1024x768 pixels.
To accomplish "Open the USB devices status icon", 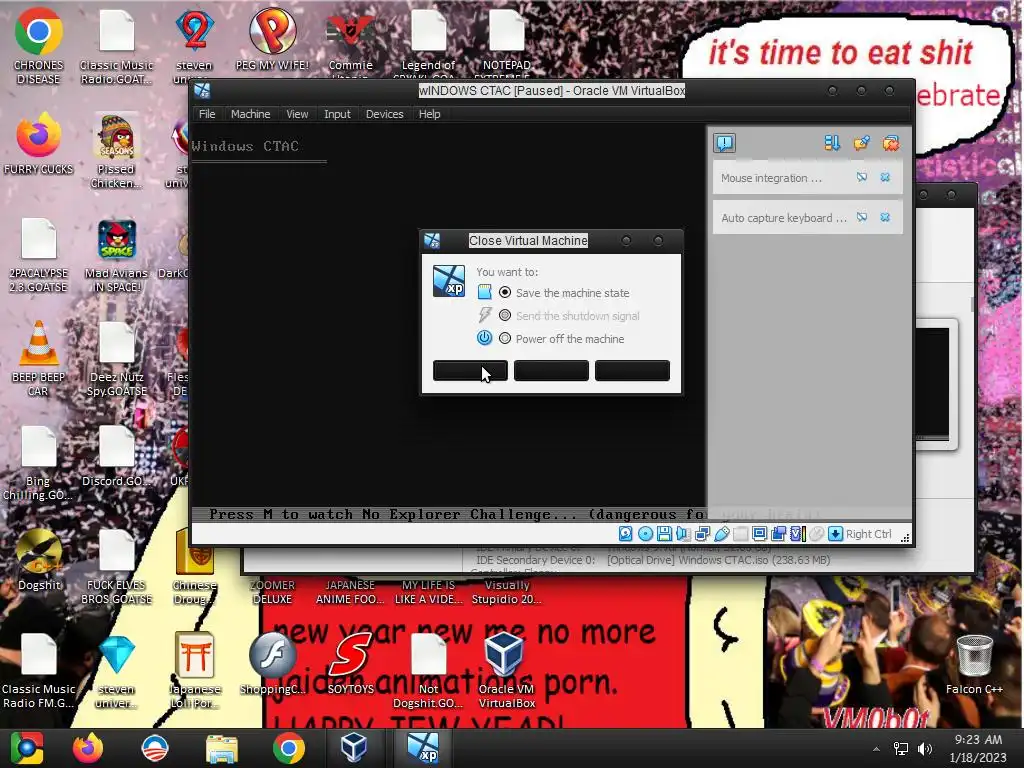I will [x=722, y=534].
